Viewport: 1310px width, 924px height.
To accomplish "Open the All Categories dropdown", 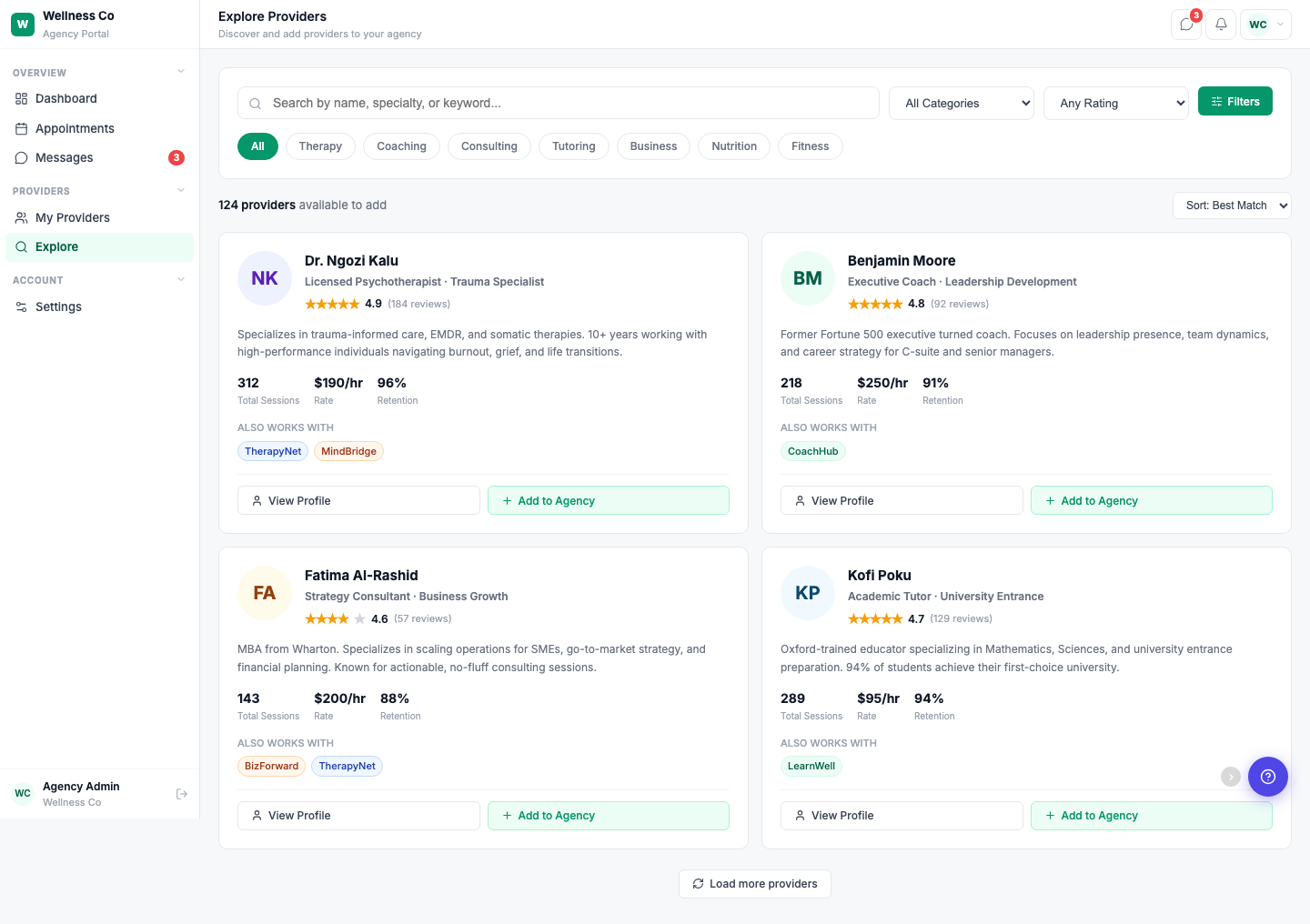I will click(961, 103).
